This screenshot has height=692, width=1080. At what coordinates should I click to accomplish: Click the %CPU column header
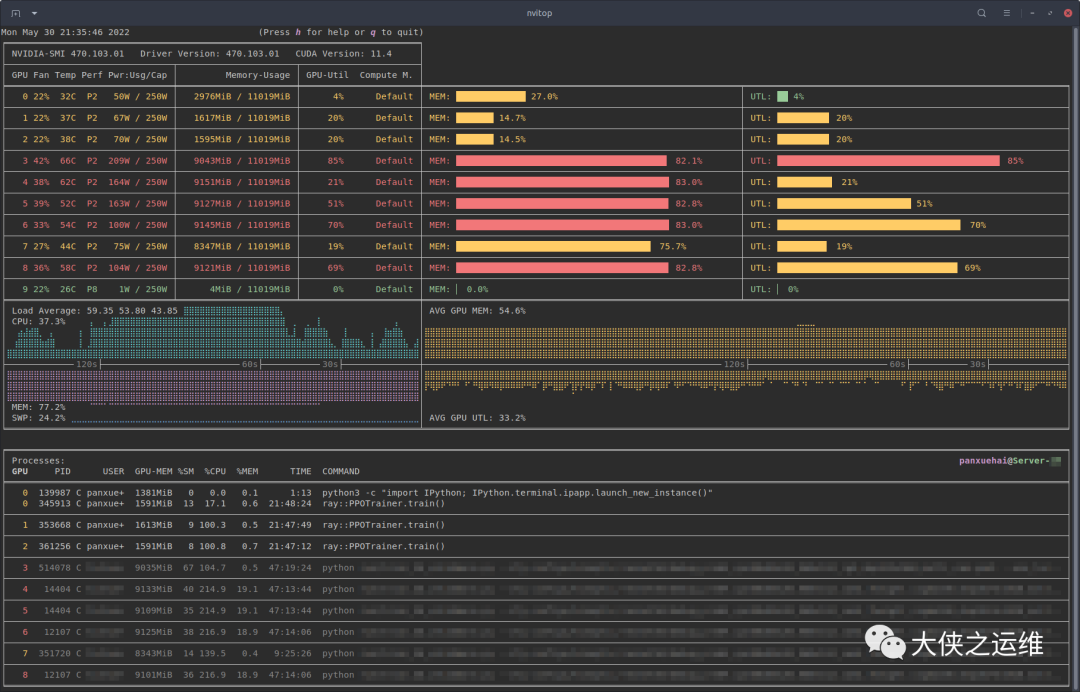(x=215, y=472)
